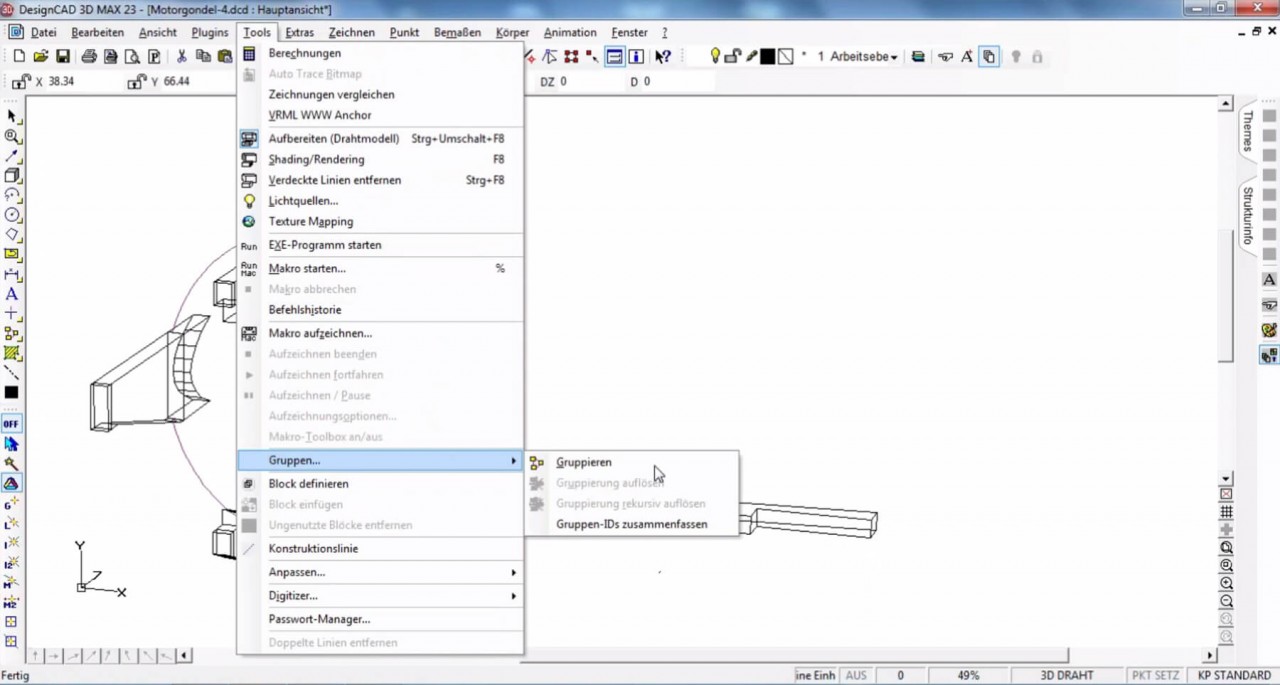1280x685 pixels.
Task: Click the layers stack icon near Arbeitsebene
Action: [918, 57]
